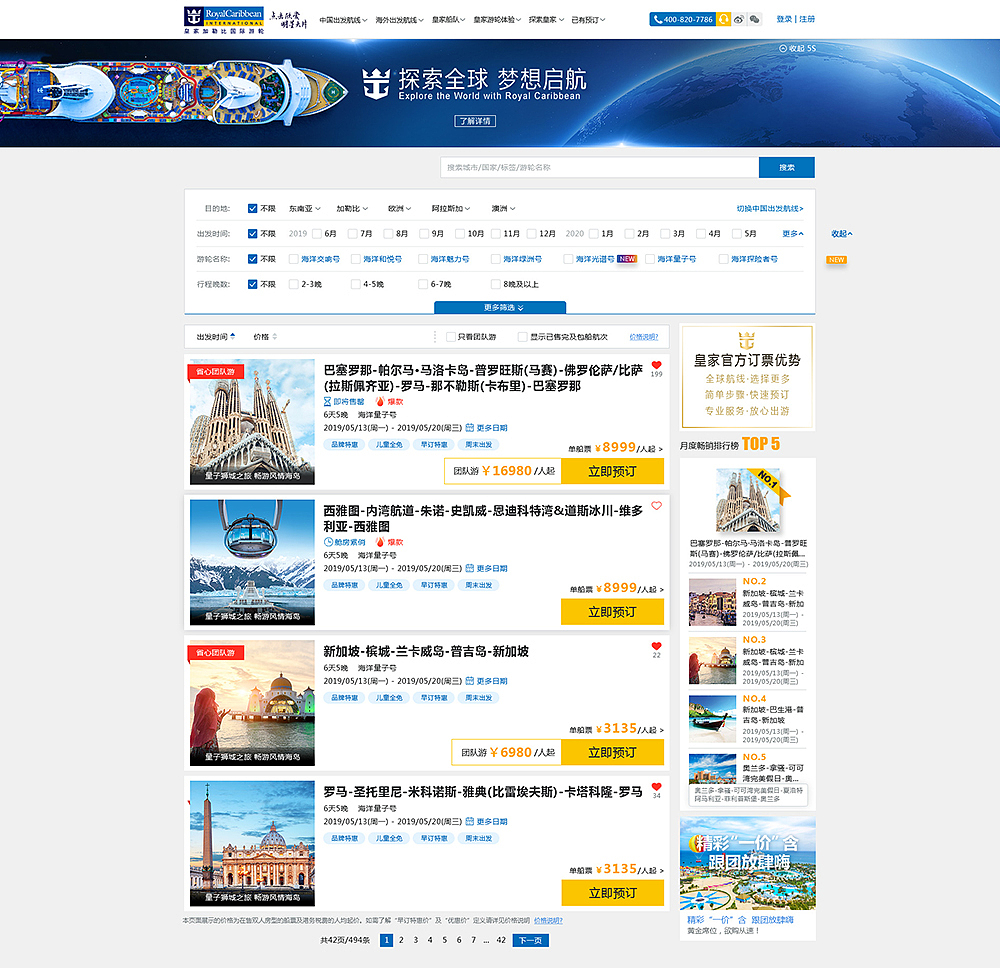
Task: Click heart icon on Rome-Santorini cruise
Action: pos(656,786)
